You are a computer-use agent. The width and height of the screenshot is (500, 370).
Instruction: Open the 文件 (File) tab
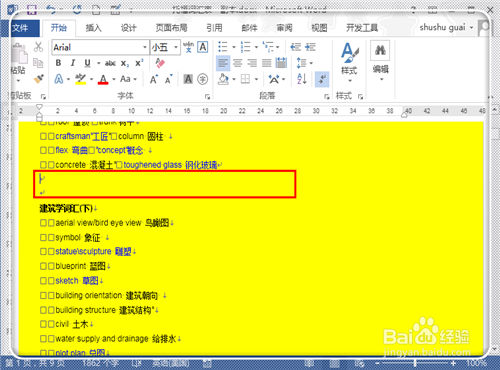(21, 28)
